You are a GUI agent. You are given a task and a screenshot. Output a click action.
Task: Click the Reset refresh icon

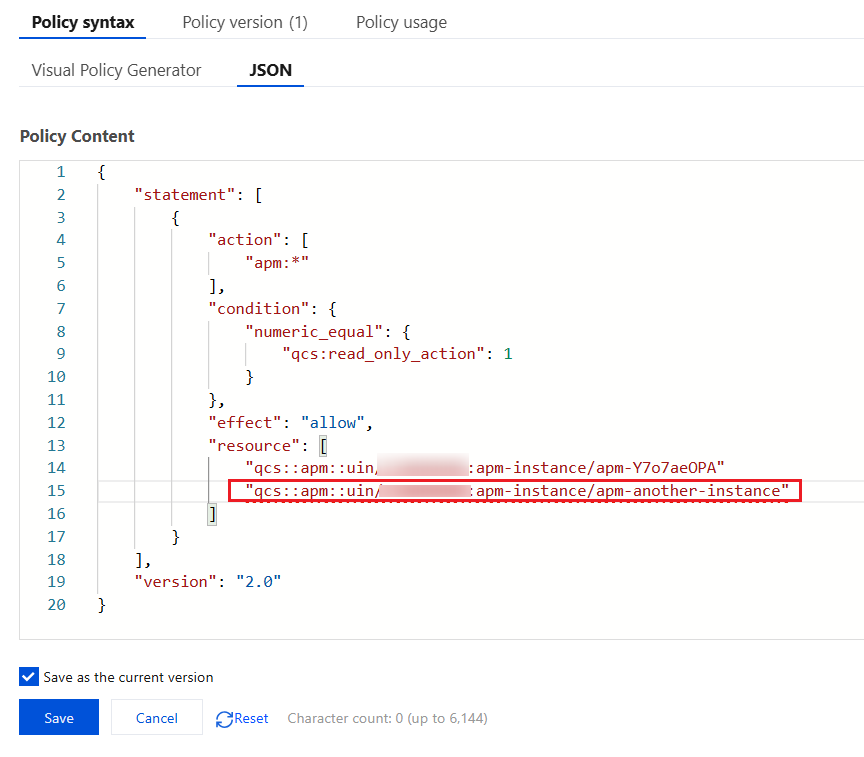(225, 718)
